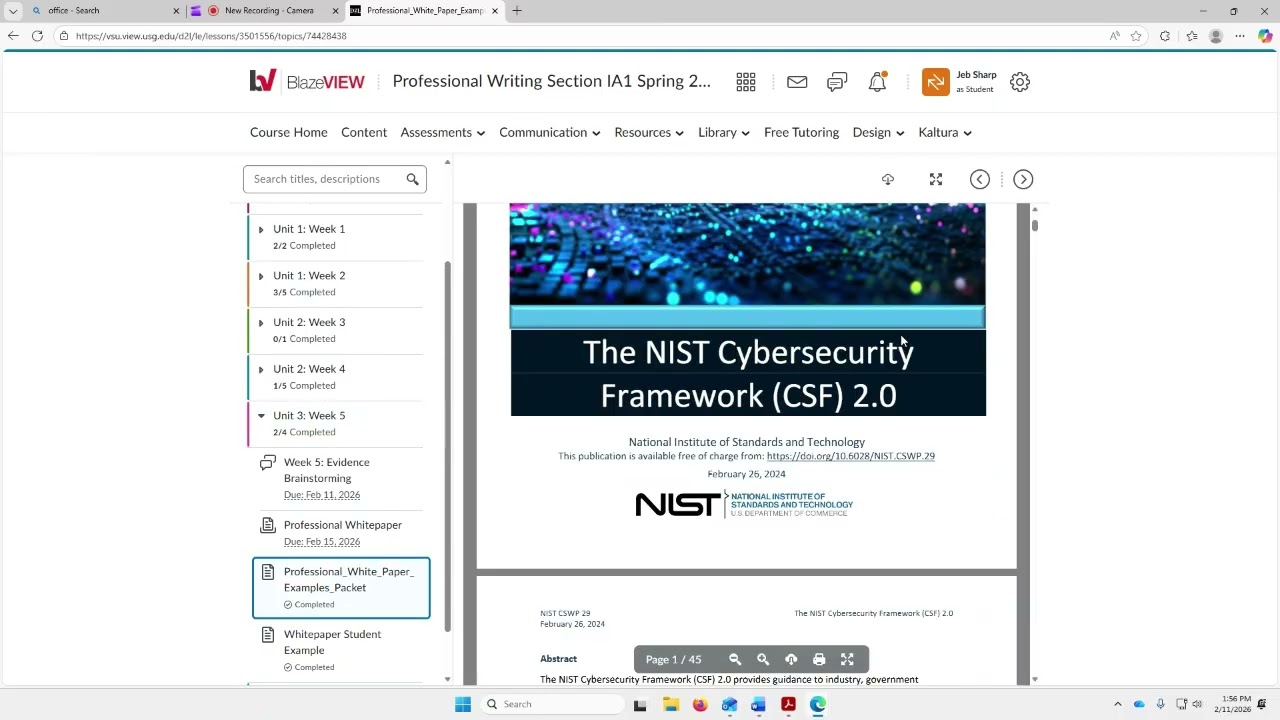Go back in the browser
The image size is (1280, 720).
tap(13, 36)
